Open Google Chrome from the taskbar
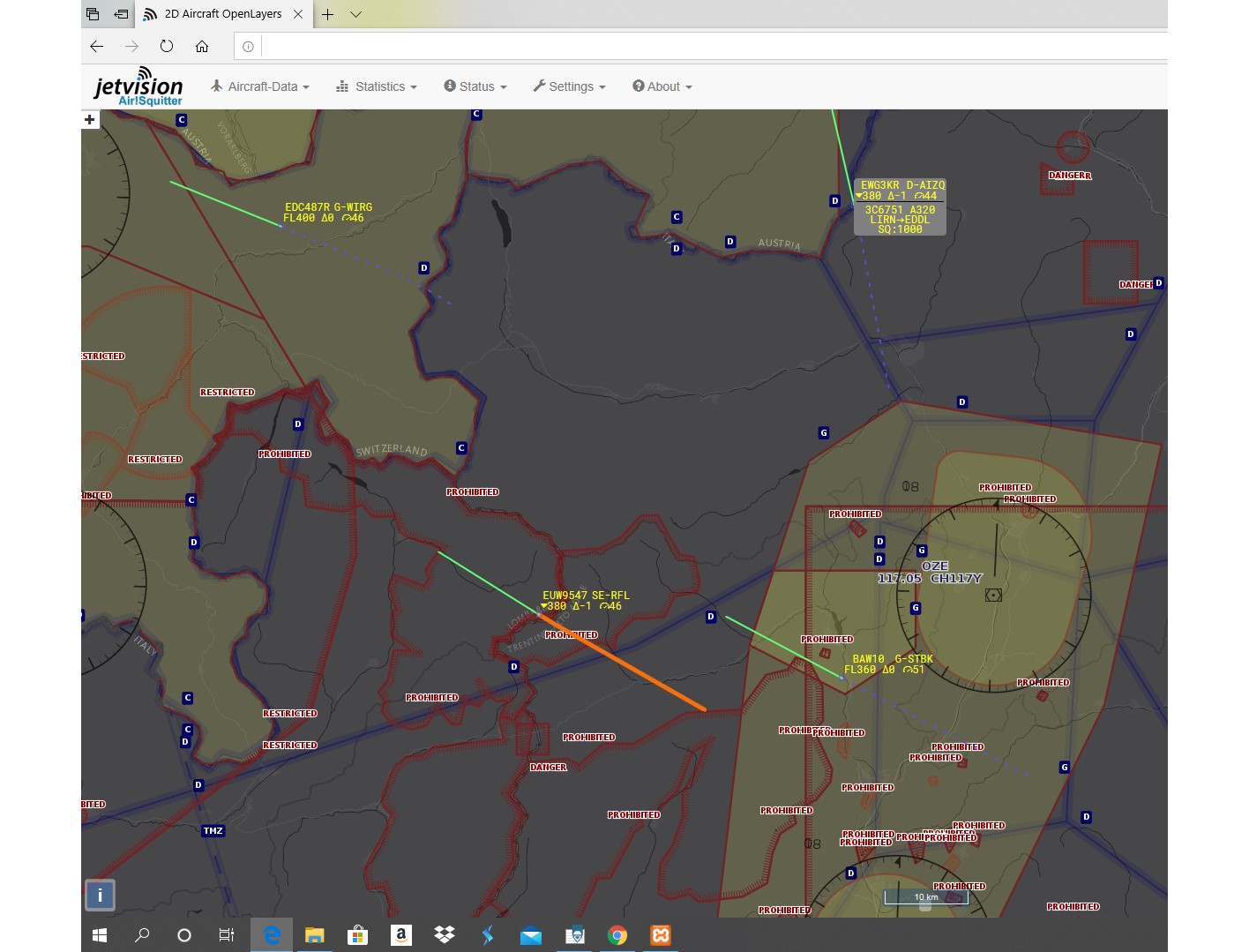 coord(617,935)
